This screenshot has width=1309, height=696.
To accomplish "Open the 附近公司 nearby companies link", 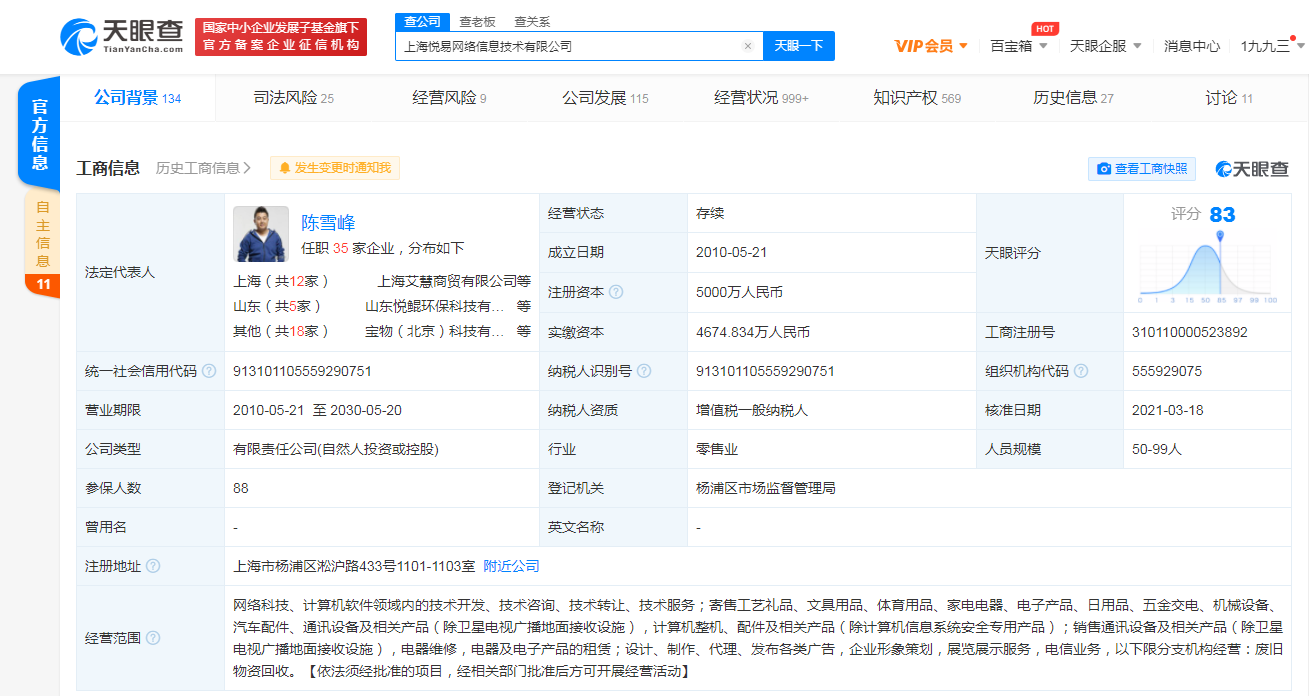I will click(511, 566).
